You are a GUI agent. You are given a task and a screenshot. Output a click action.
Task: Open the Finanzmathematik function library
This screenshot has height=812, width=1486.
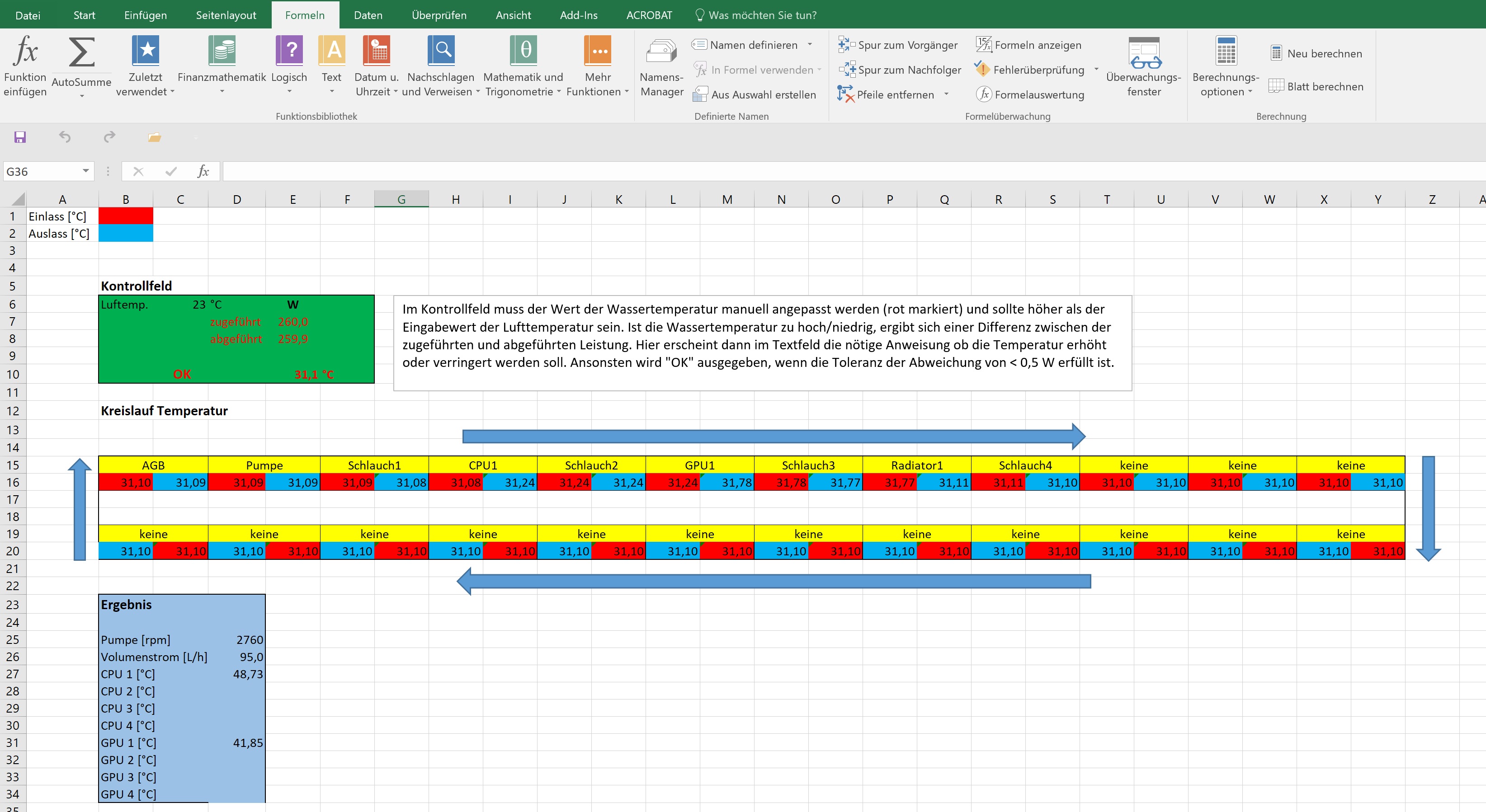(x=222, y=52)
